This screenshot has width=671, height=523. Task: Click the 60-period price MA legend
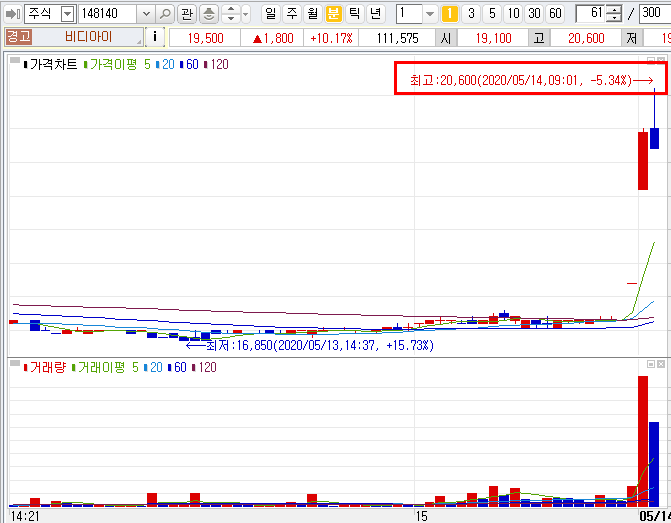tap(189, 65)
